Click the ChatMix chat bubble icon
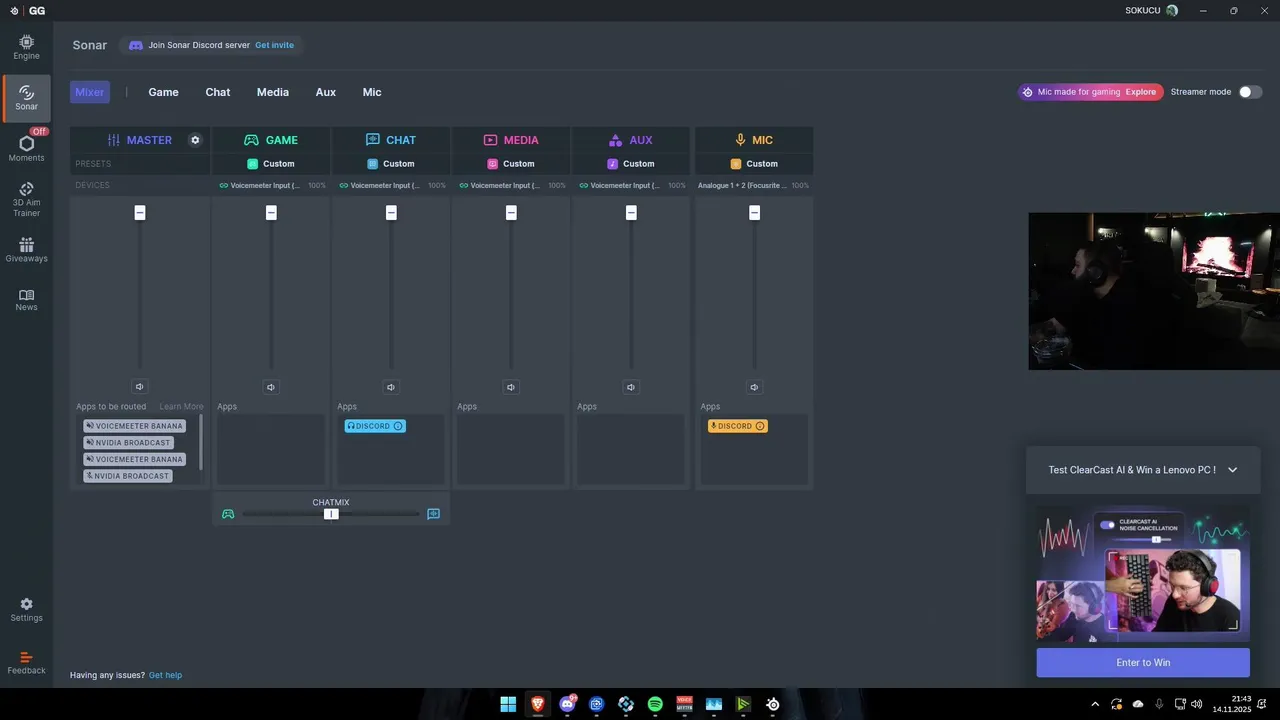Image resolution: width=1280 pixels, height=720 pixels. point(433,514)
